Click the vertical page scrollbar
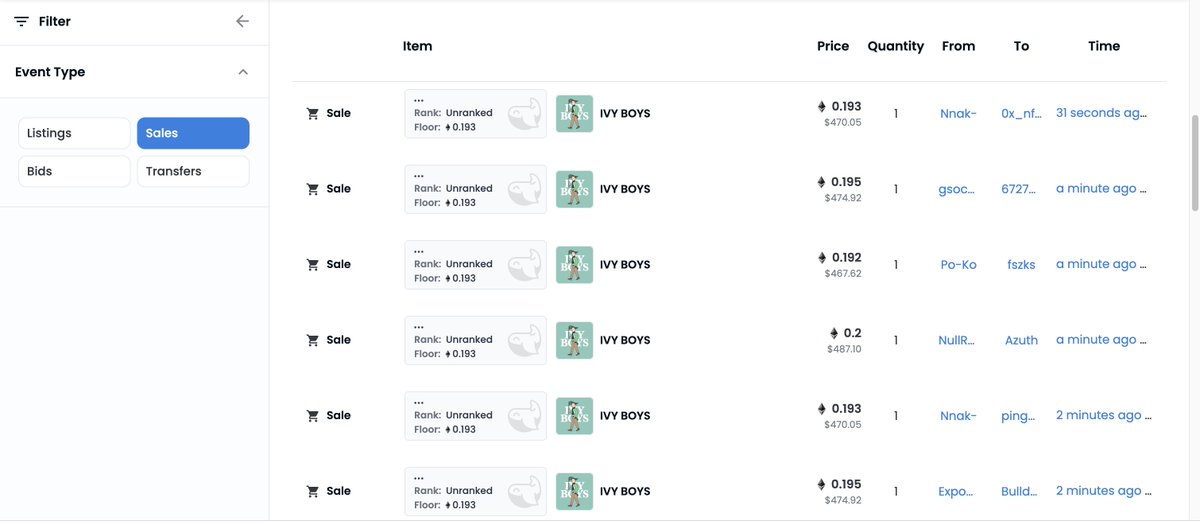This screenshot has width=1200, height=525. coord(1194,160)
